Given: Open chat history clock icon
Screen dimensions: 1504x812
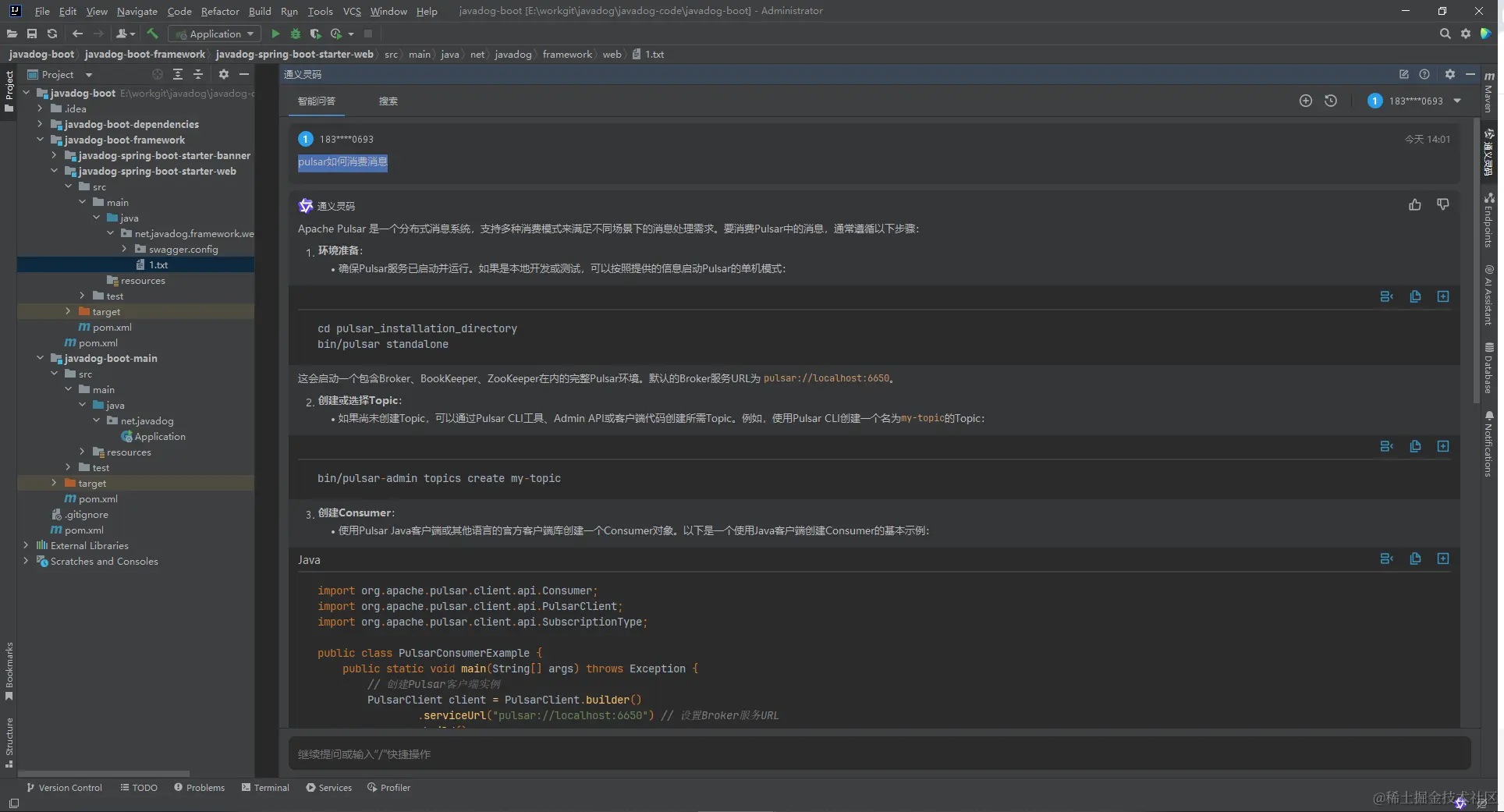Looking at the screenshot, I should [x=1331, y=101].
